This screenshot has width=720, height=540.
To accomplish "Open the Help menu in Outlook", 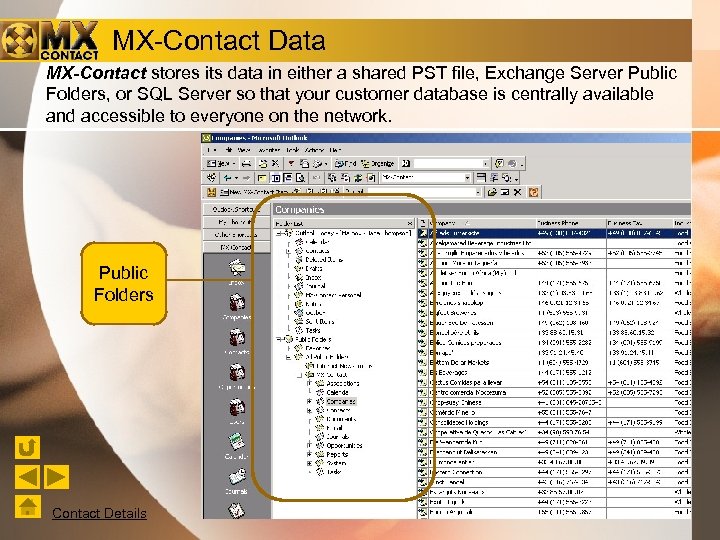I will point(335,150).
